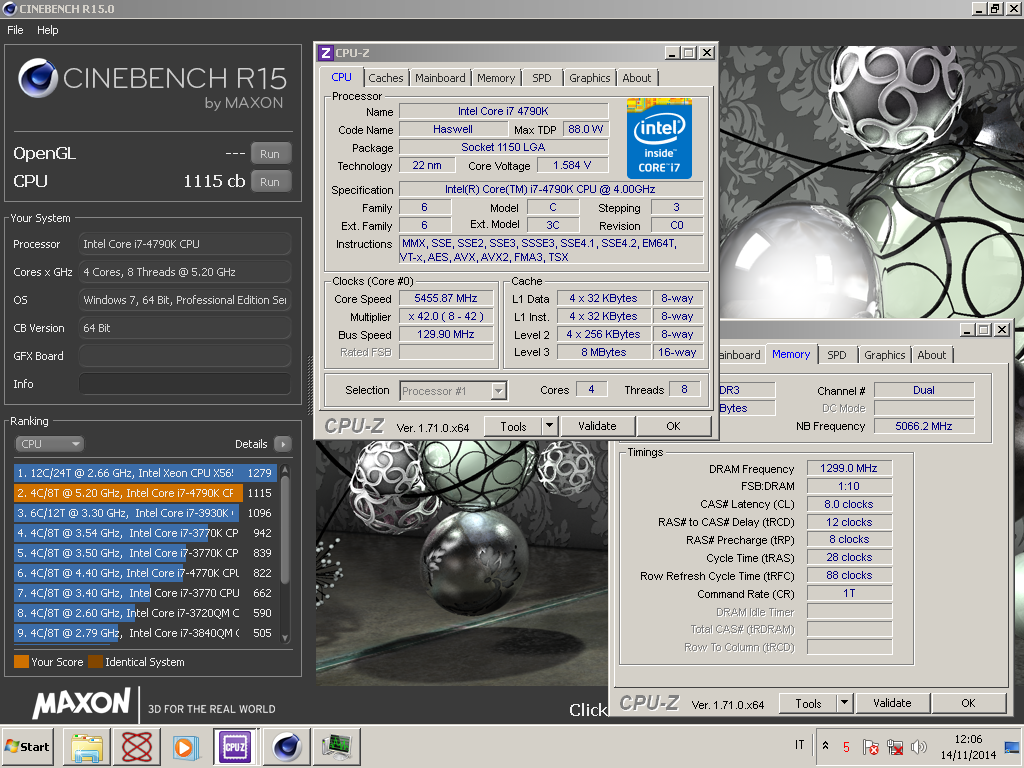
Task: Click the Info input field
Action: click(185, 384)
